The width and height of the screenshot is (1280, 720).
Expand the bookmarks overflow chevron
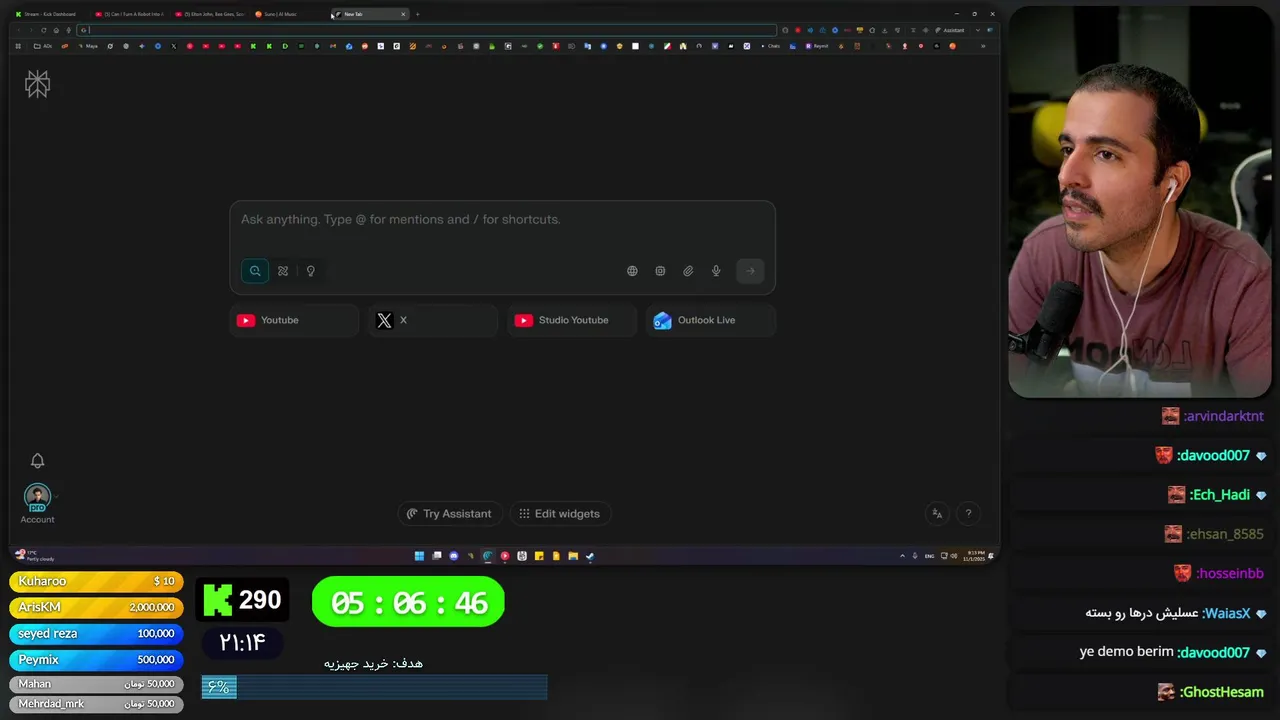(x=983, y=46)
